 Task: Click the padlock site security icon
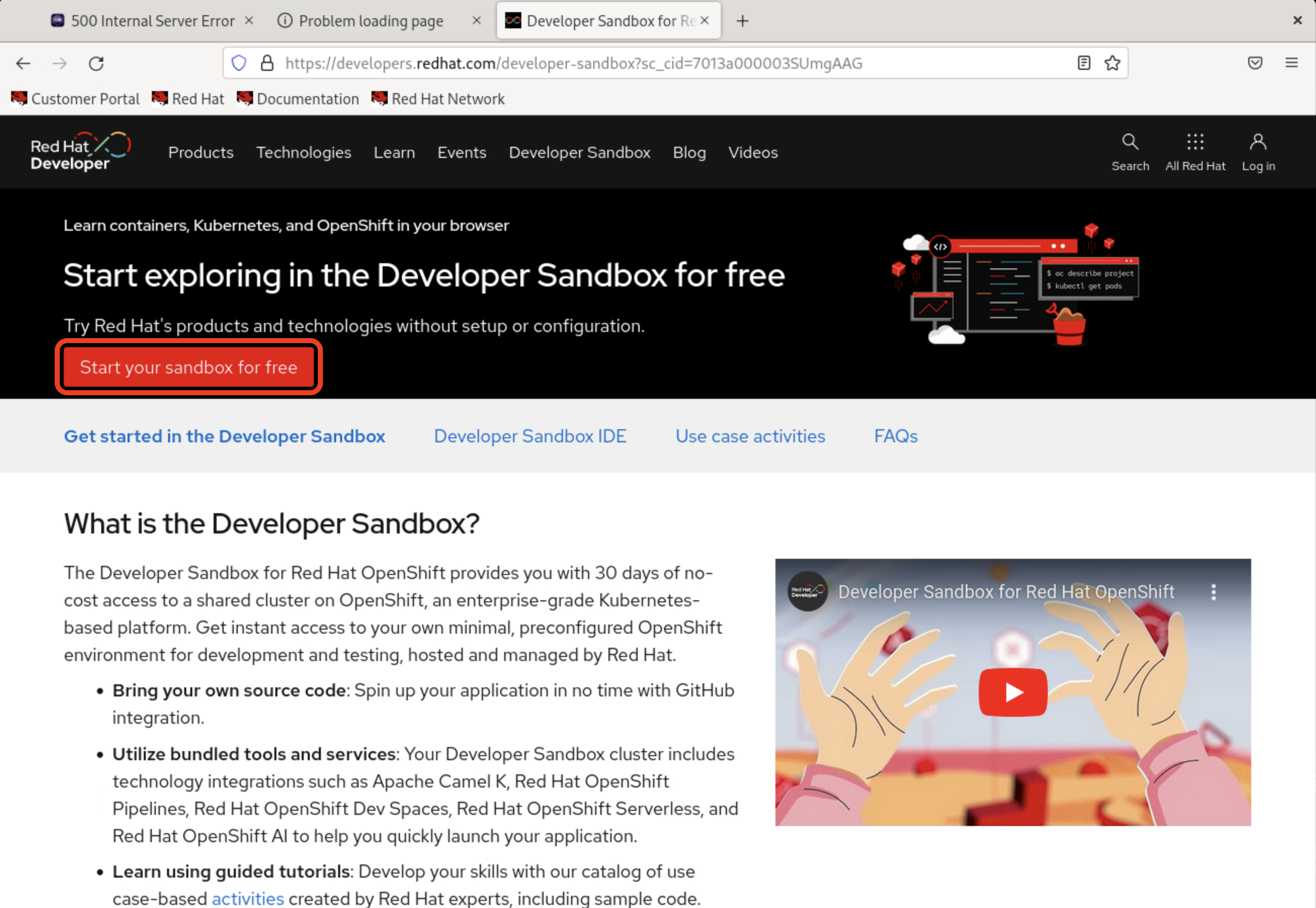point(267,63)
